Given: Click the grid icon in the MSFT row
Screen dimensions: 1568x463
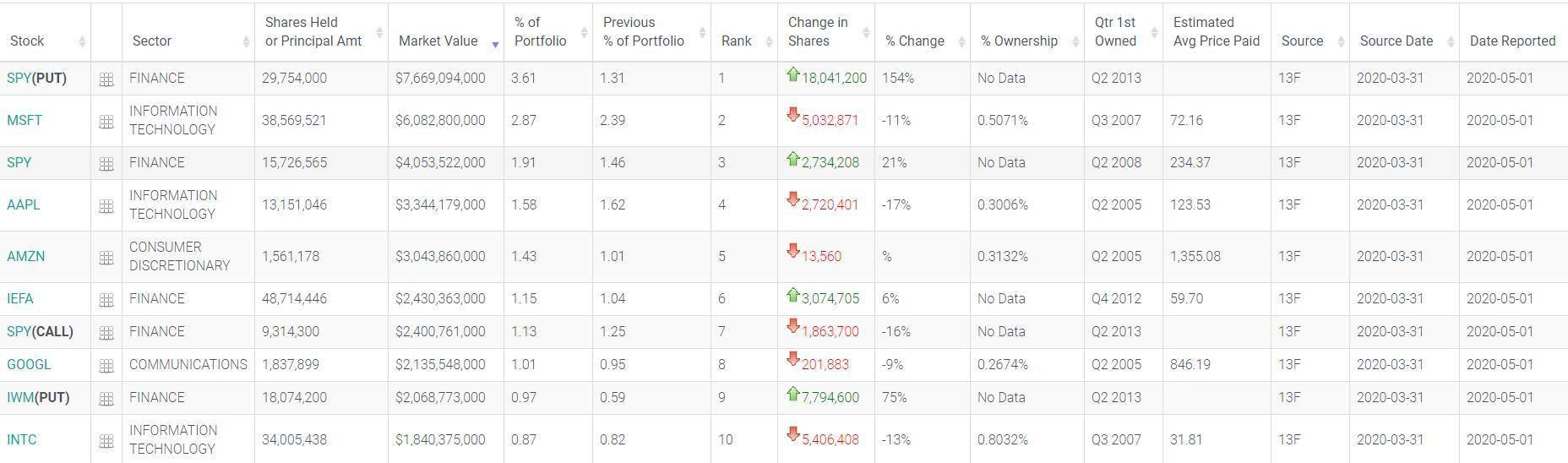Looking at the screenshot, I should 106,122.
